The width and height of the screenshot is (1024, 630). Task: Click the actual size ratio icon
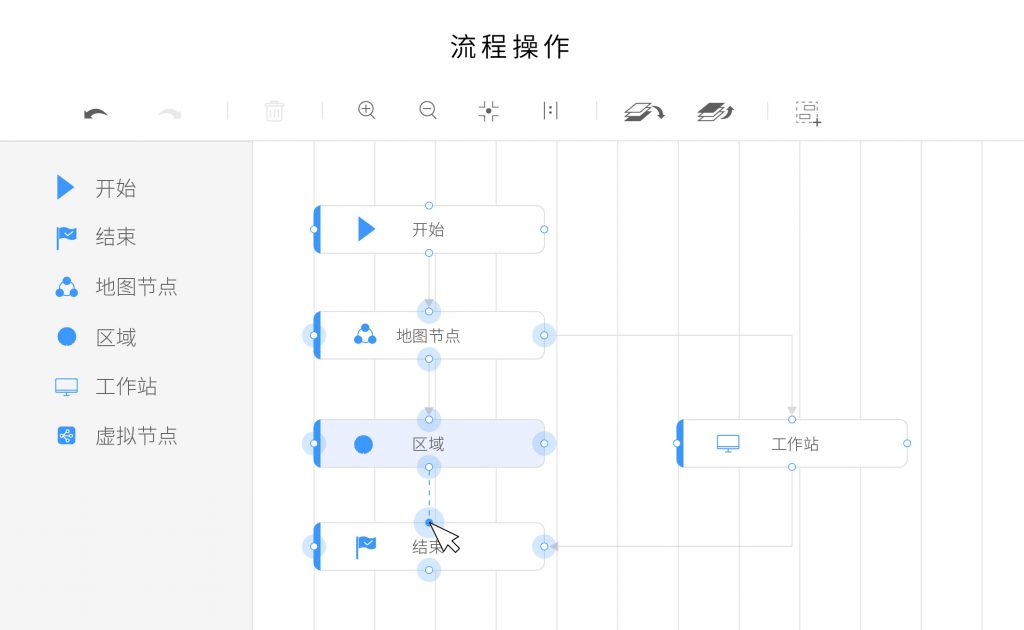pyautogui.click(x=551, y=110)
